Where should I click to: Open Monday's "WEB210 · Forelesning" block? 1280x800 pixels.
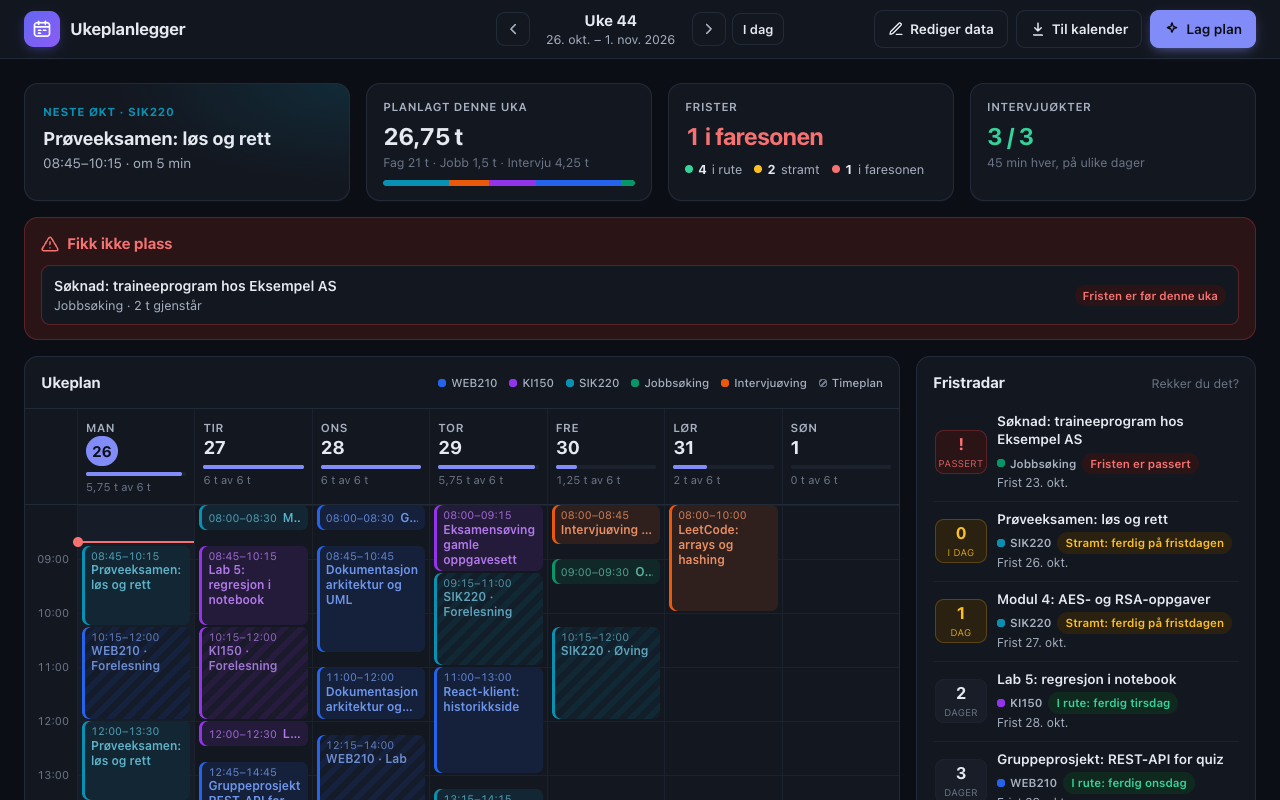[x=136, y=673]
